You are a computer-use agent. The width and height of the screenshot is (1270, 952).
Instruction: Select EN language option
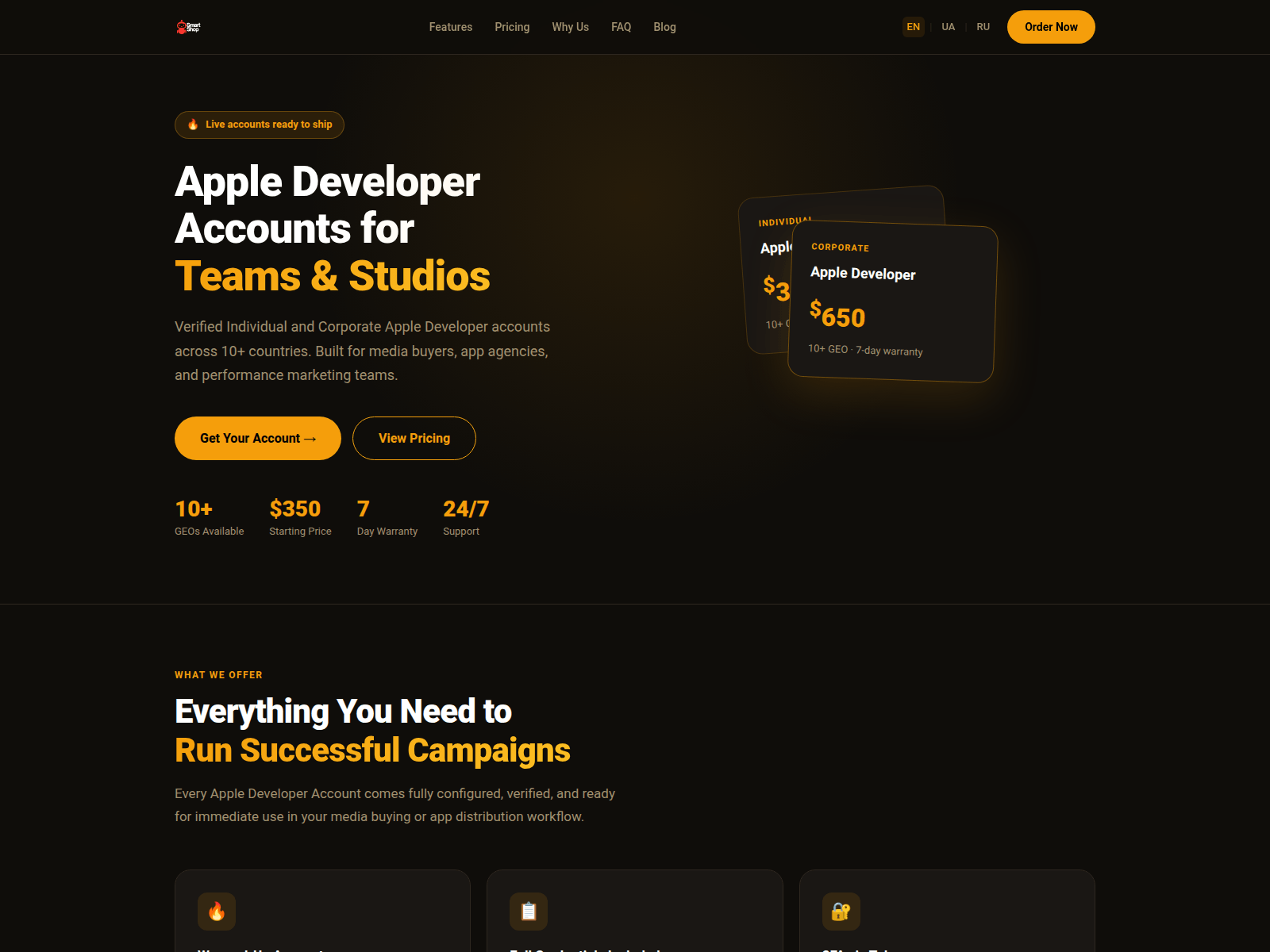click(x=914, y=27)
